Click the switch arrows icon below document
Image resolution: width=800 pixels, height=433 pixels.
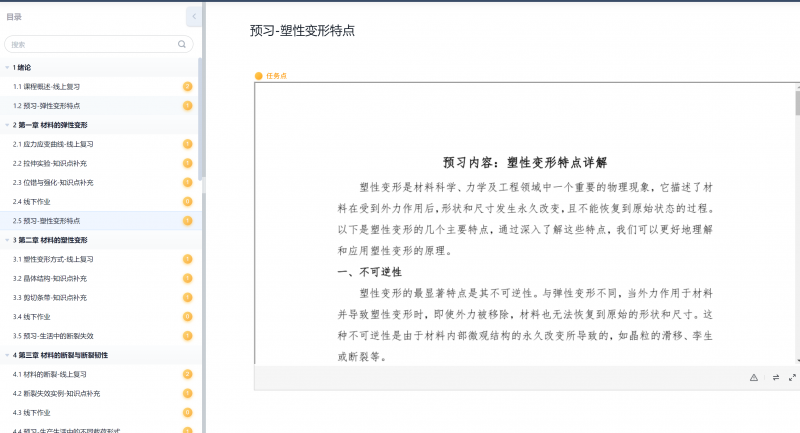pyautogui.click(x=776, y=378)
